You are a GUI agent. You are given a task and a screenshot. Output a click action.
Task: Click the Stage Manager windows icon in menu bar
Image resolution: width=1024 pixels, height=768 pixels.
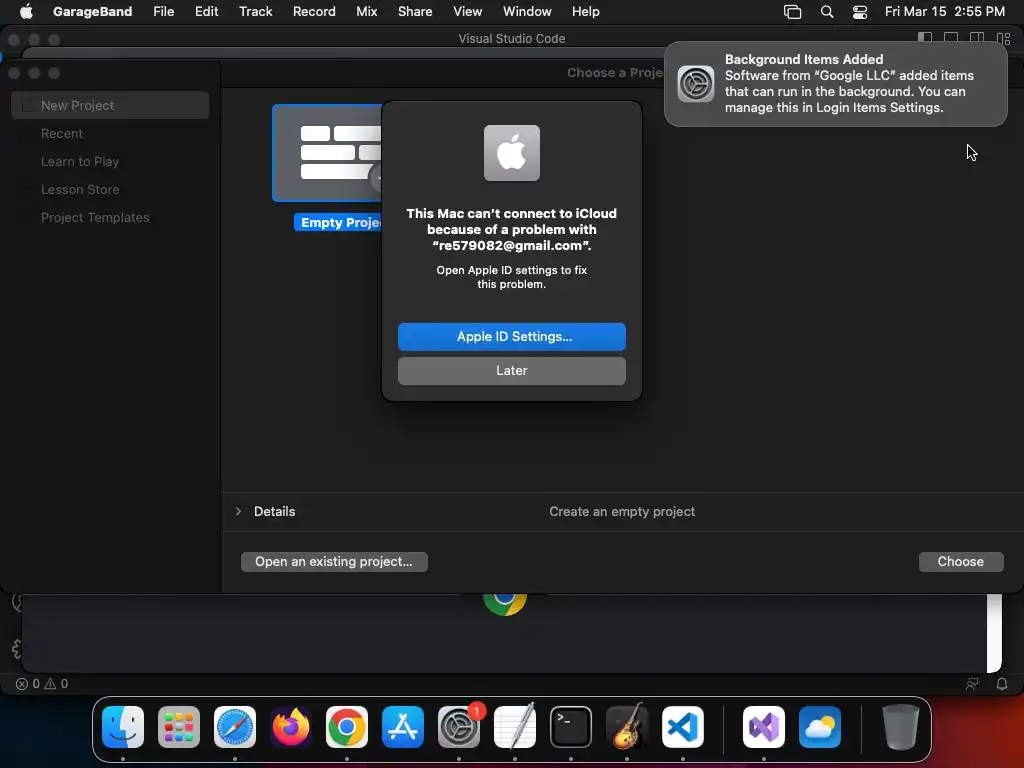tap(792, 12)
